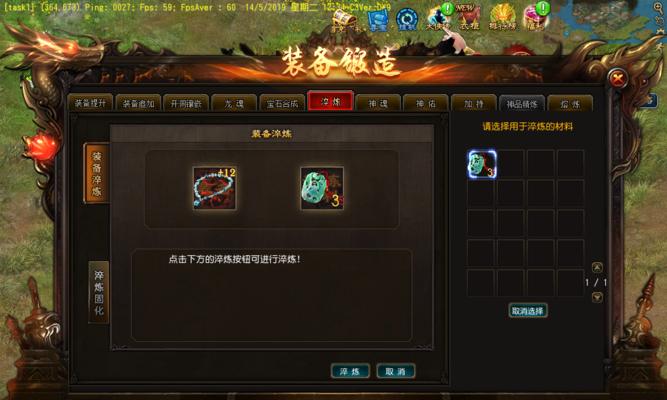Select the 淬炼固化 side tab

pos(99,292)
